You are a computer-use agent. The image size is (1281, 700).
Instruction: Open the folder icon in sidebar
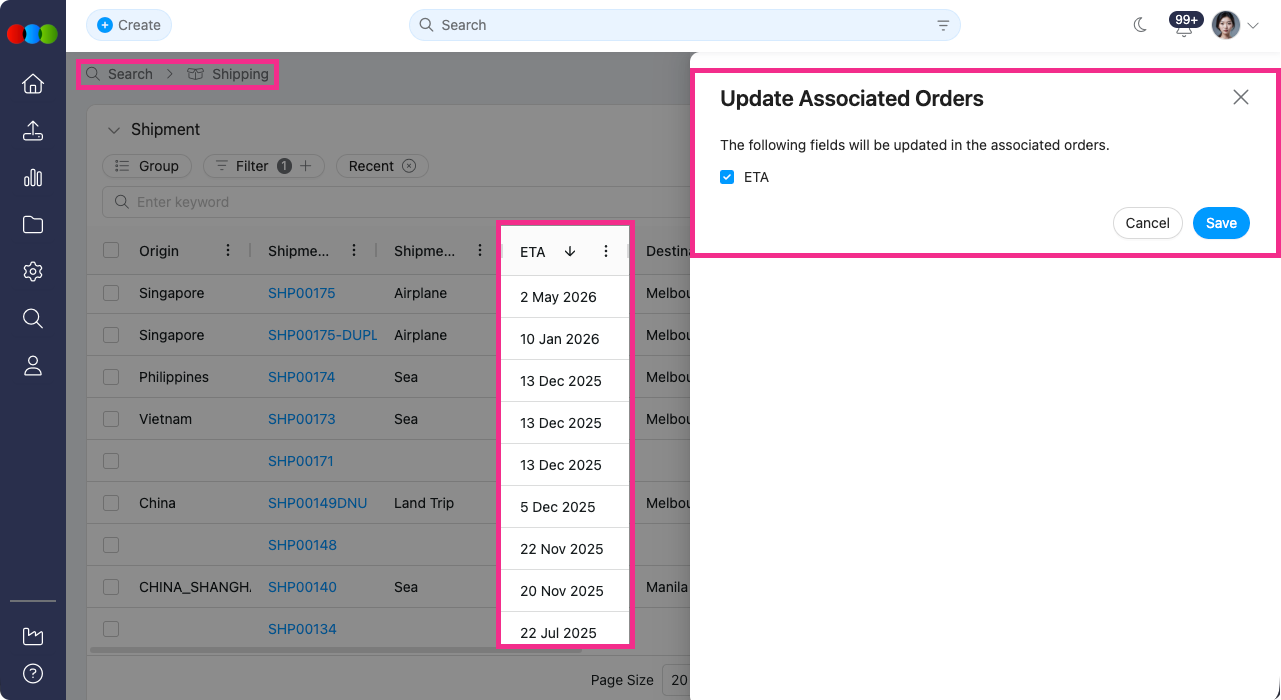point(33,225)
